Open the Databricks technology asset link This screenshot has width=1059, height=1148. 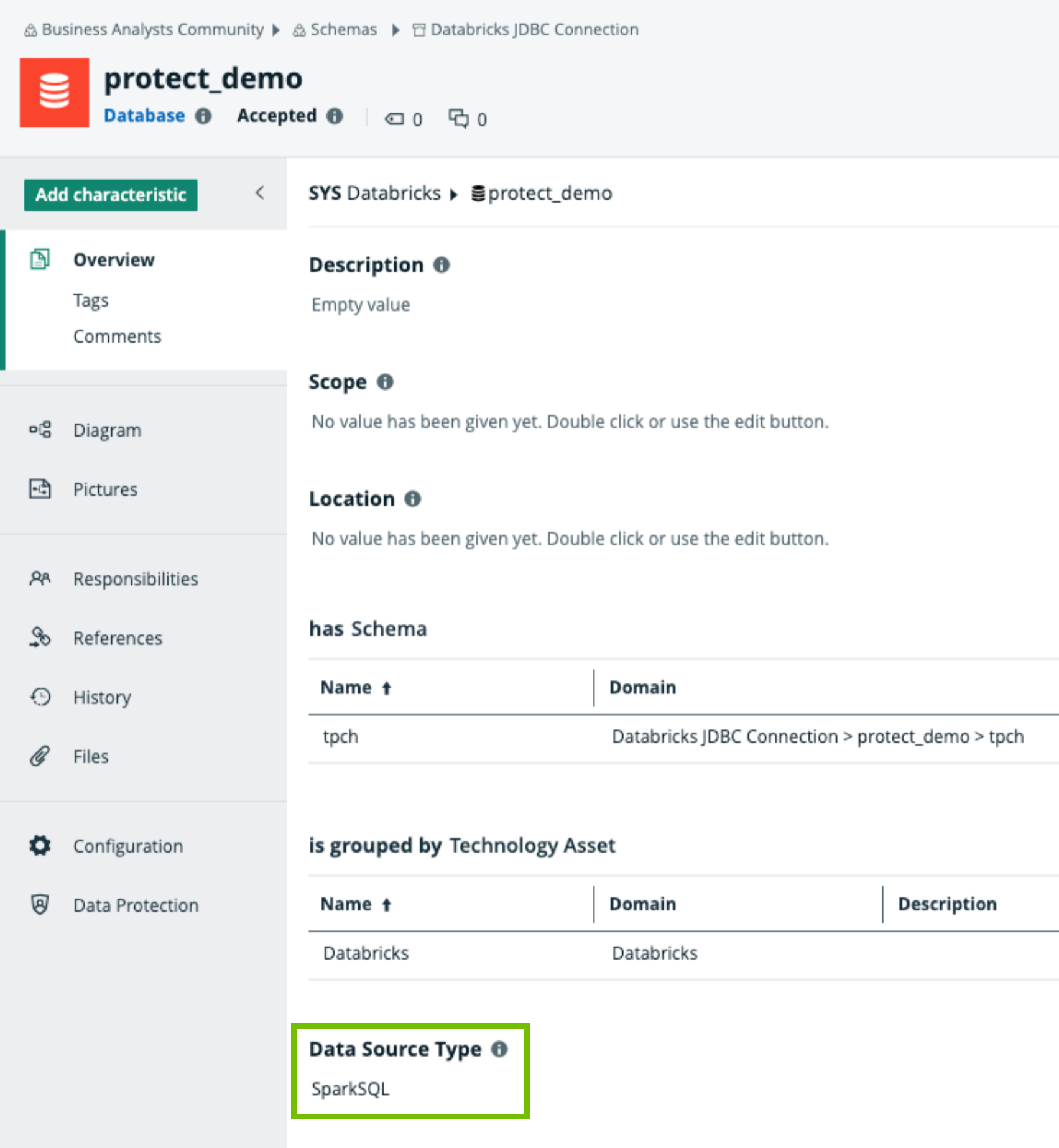click(x=366, y=952)
